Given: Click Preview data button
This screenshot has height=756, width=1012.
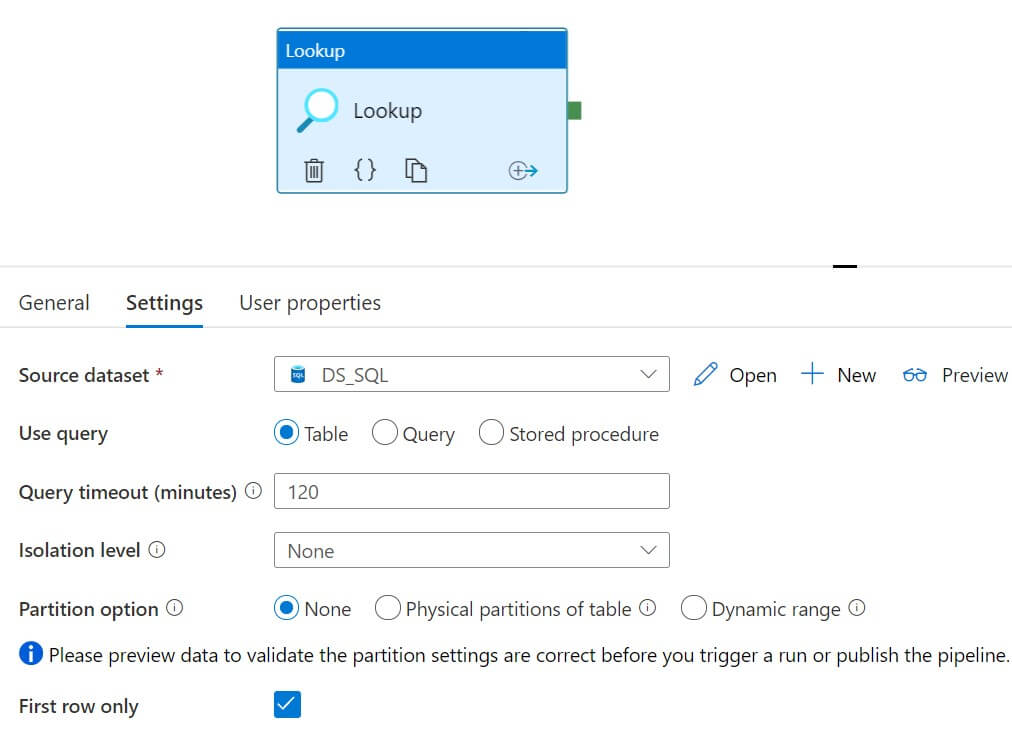Looking at the screenshot, I should coord(955,375).
